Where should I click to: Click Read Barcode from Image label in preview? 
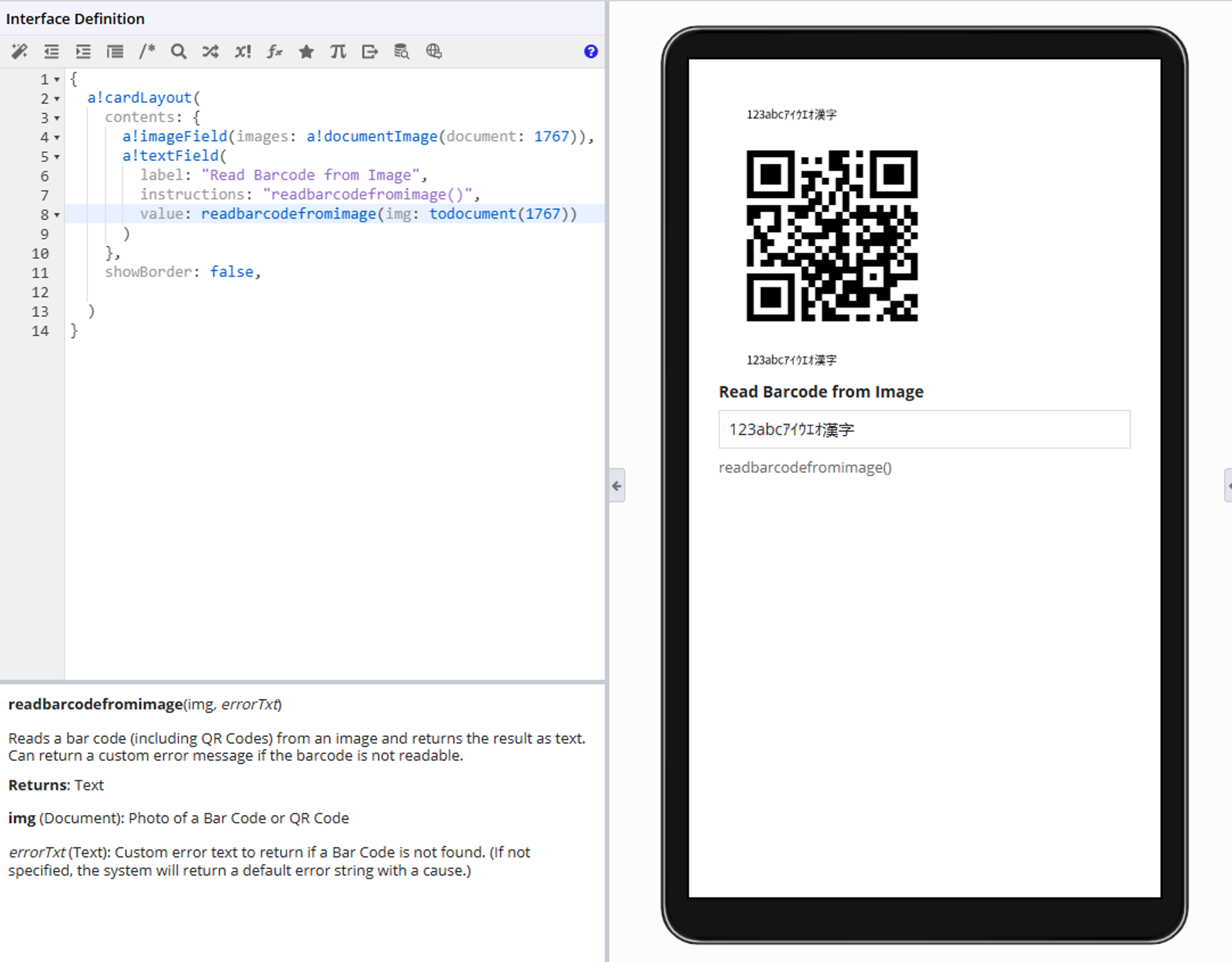[x=821, y=391]
